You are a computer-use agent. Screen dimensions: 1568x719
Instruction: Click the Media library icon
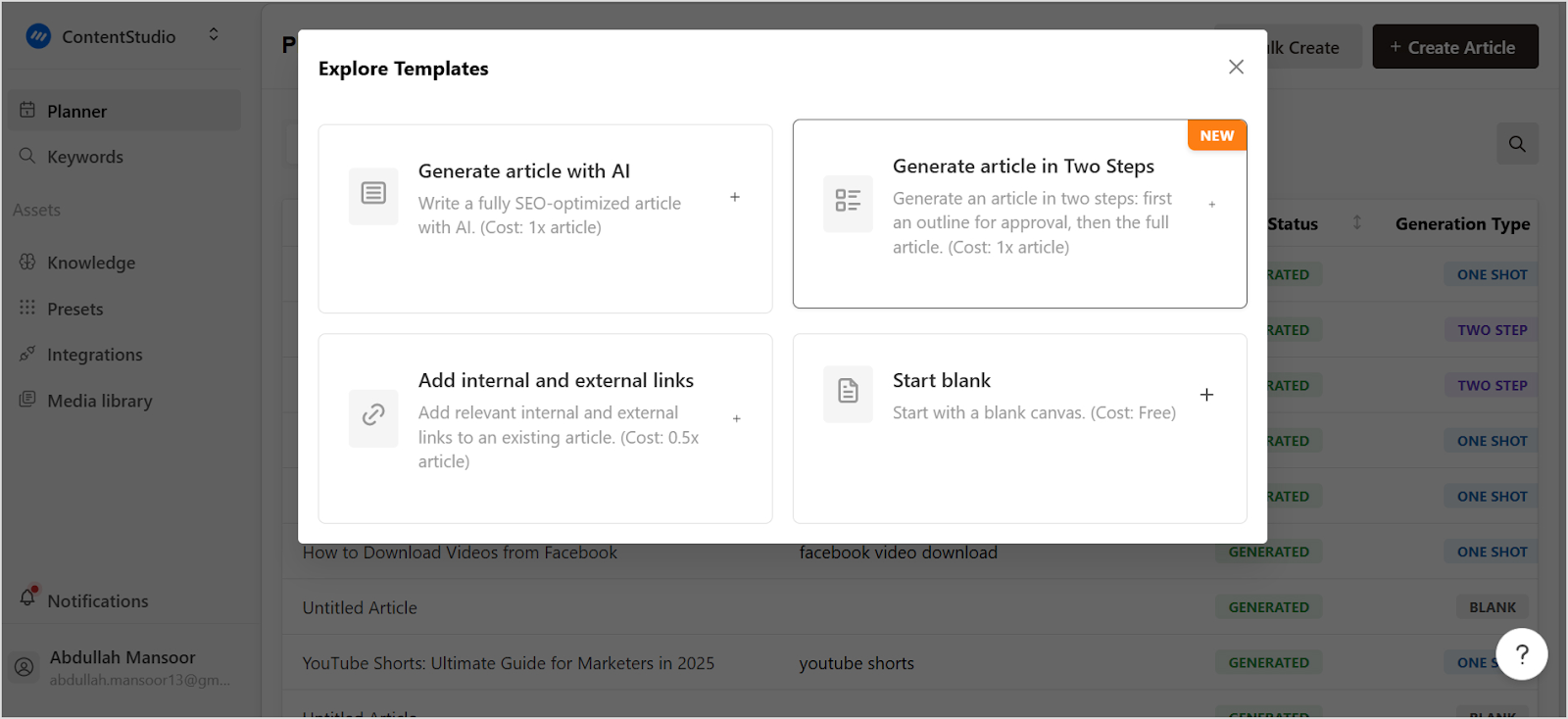(27, 400)
